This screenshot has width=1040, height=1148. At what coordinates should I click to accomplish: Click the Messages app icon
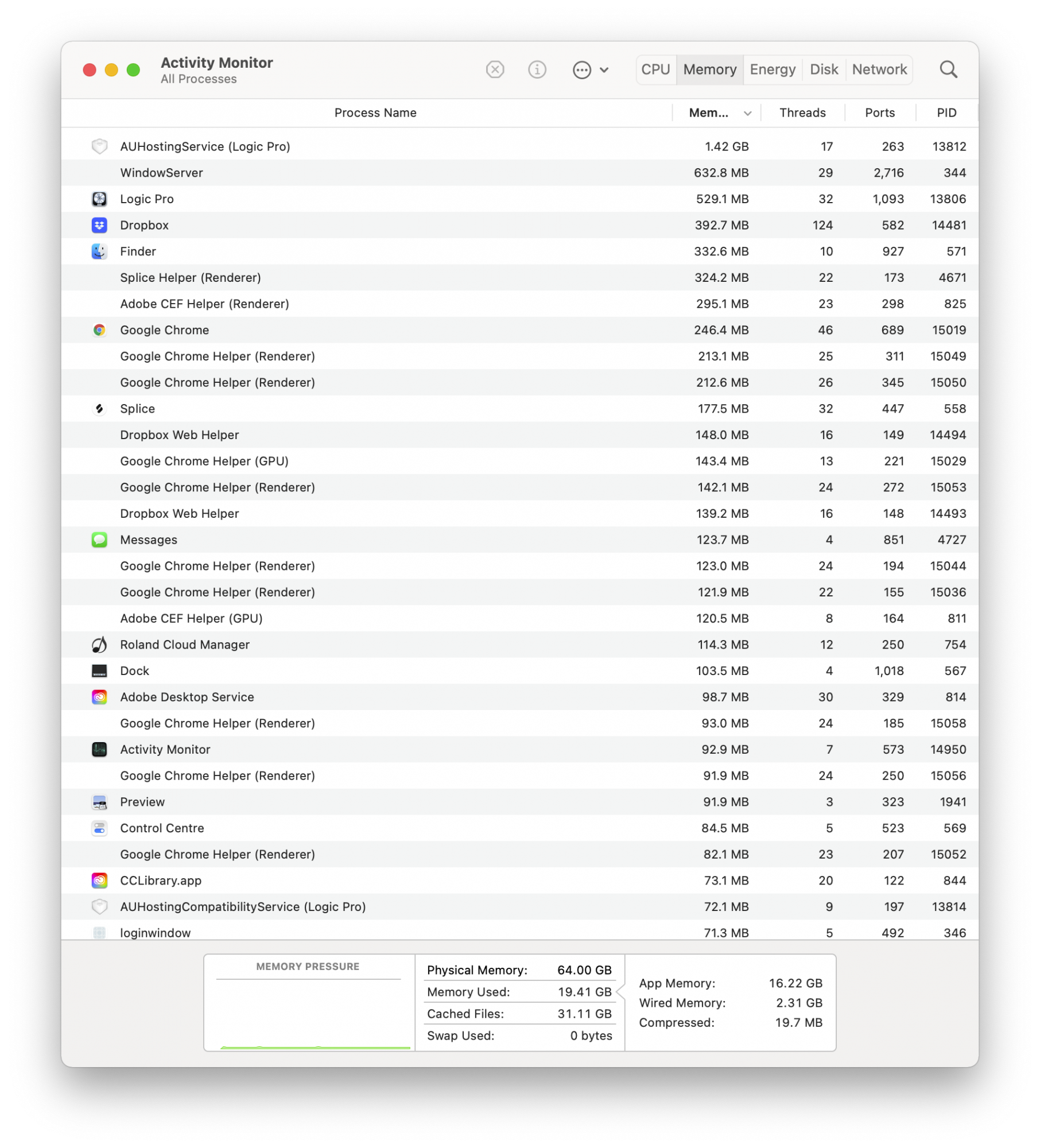tap(99, 540)
